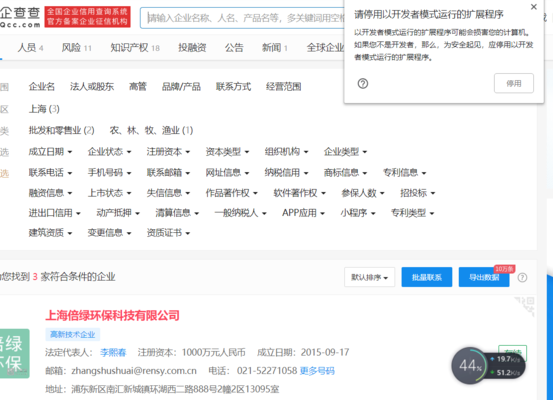The image size is (553, 400).
Task: Expand the 变更信息 filter dropdown
Action: click(x=109, y=233)
